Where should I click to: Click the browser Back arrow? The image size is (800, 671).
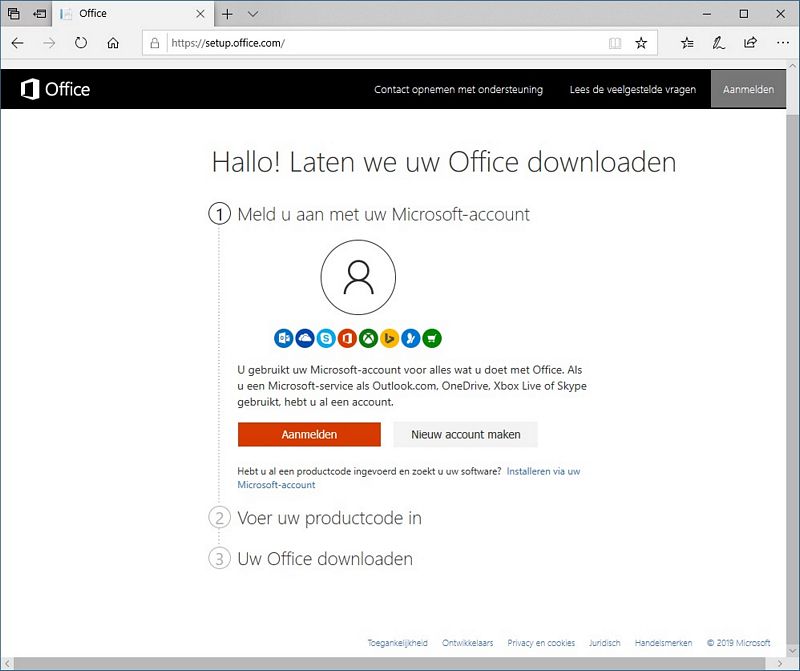coord(17,43)
